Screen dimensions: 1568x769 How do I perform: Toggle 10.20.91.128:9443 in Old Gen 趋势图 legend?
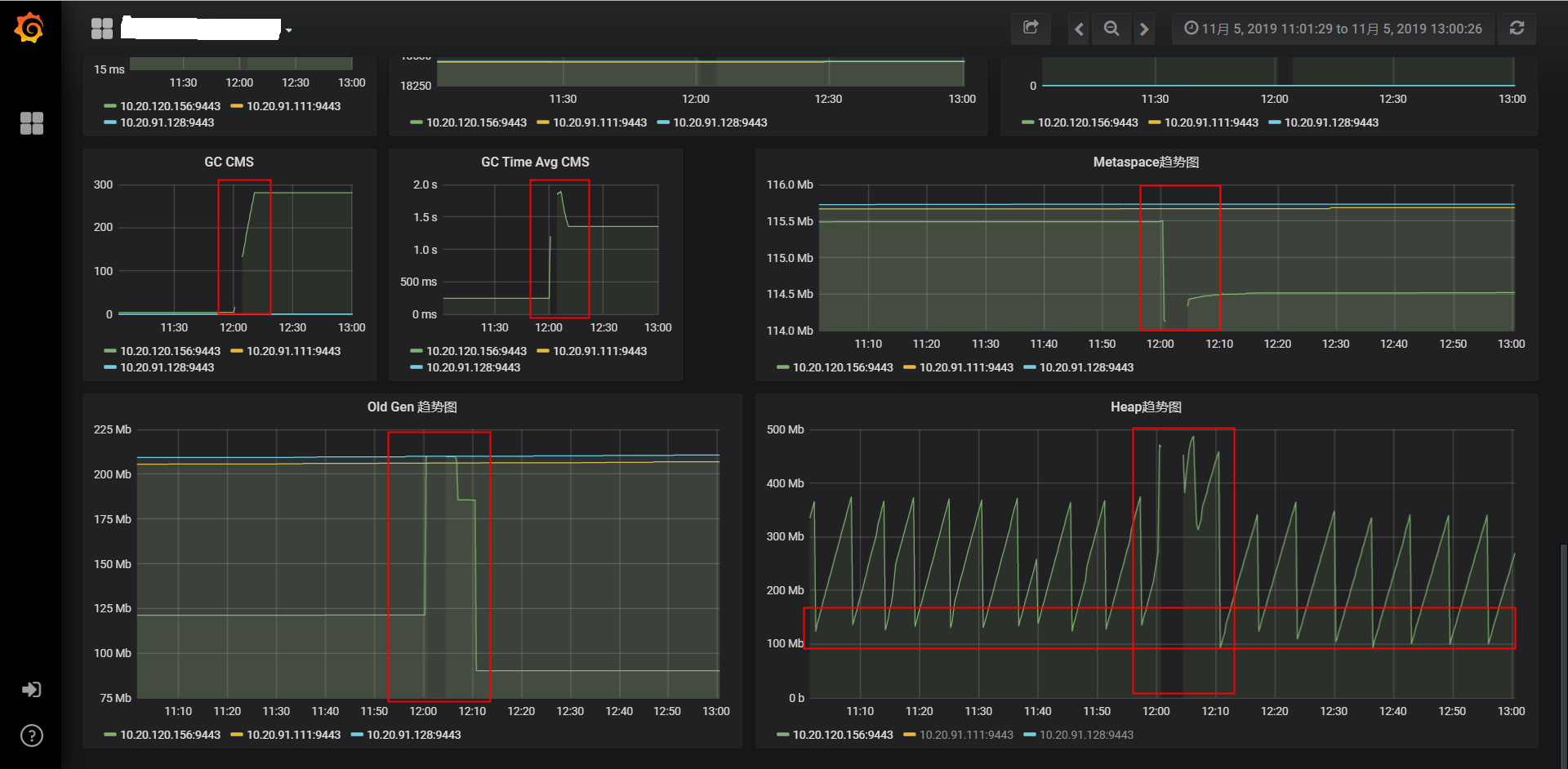point(413,735)
